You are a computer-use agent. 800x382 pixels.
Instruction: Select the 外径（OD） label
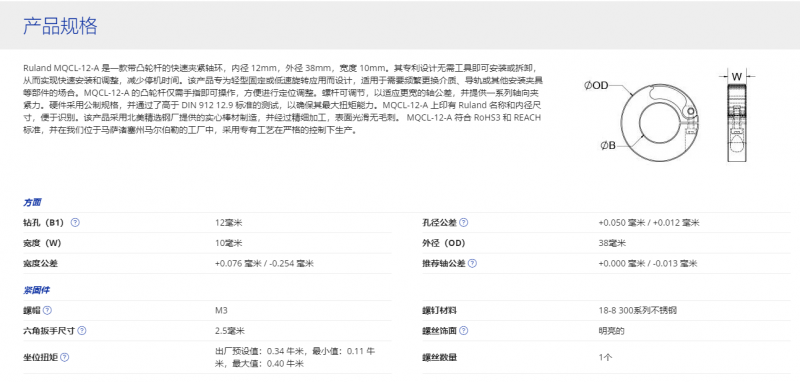(x=444, y=243)
